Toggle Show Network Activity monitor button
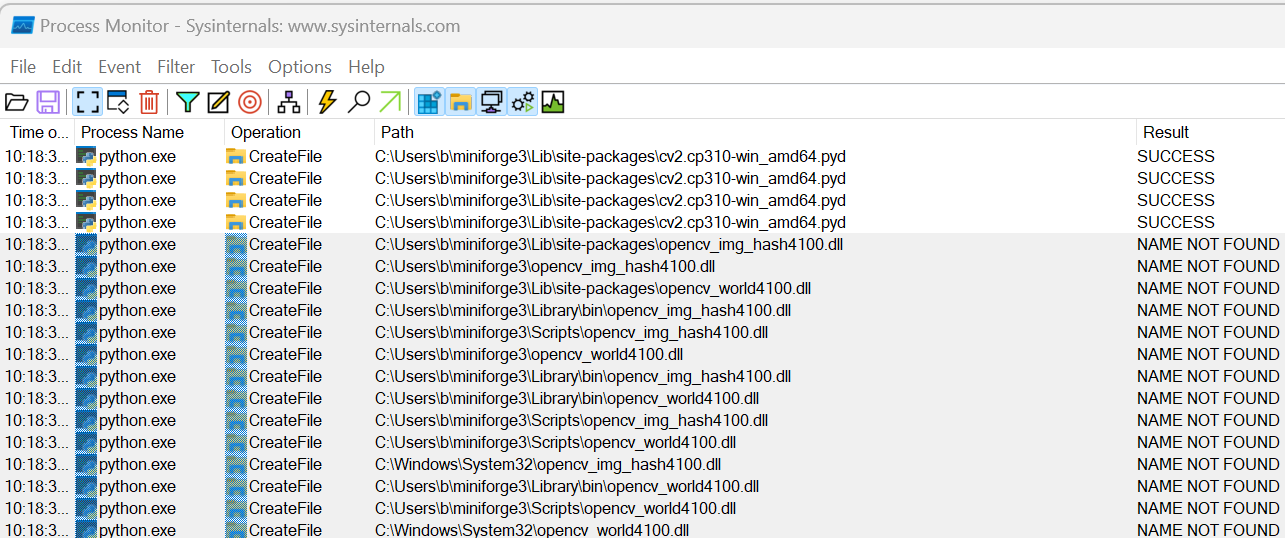Image resolution: width=1285 pixels, height=538 pixels. 491,102
